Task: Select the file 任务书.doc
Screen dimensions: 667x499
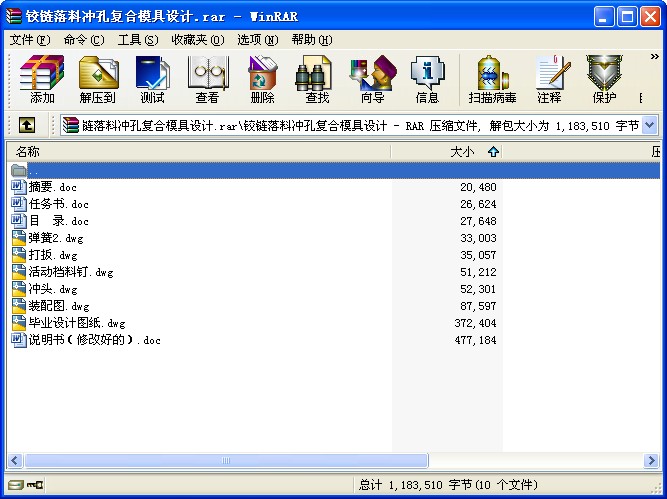Action: 59,204
